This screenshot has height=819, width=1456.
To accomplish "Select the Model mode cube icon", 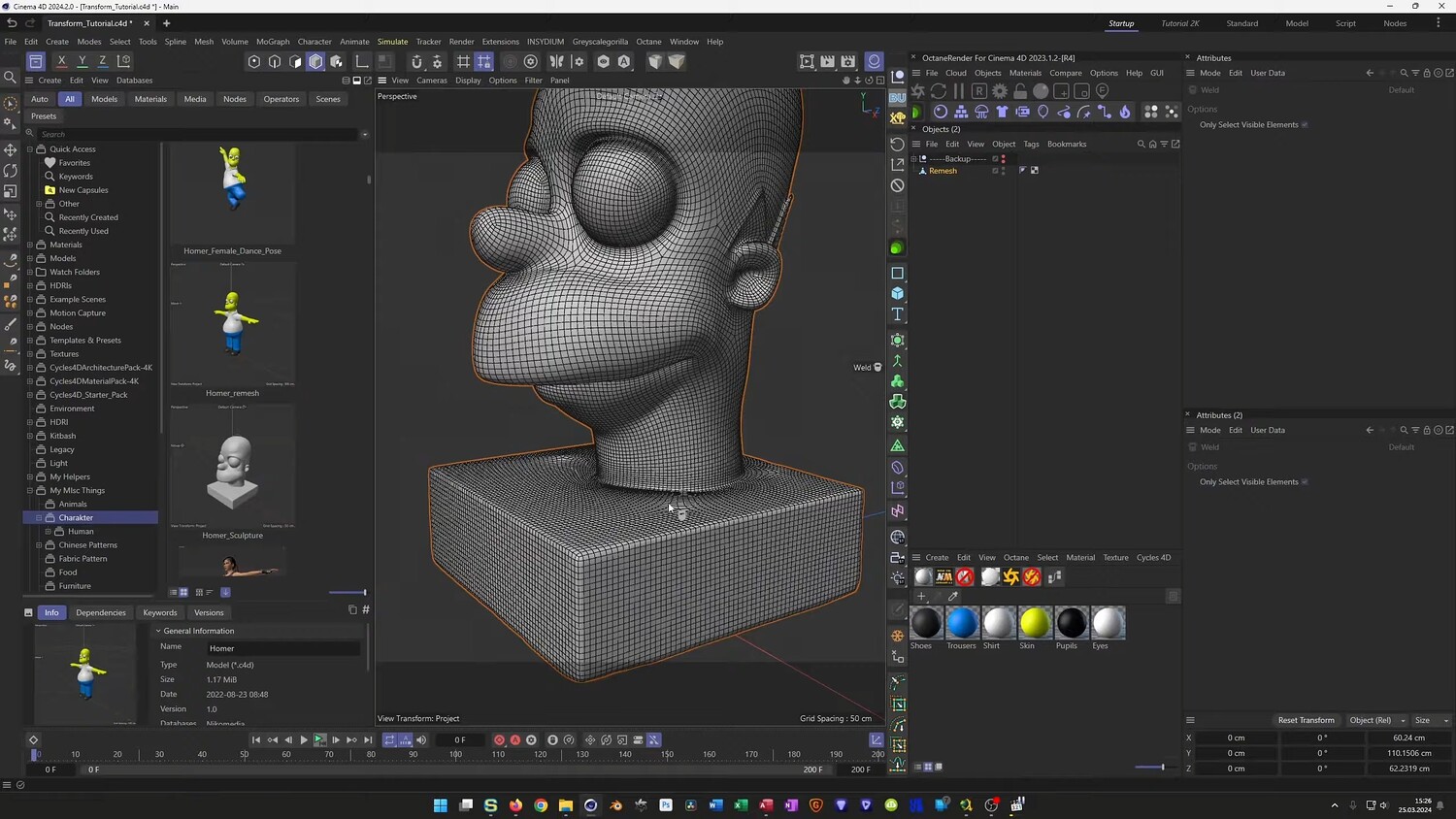I will pos(315,61).
